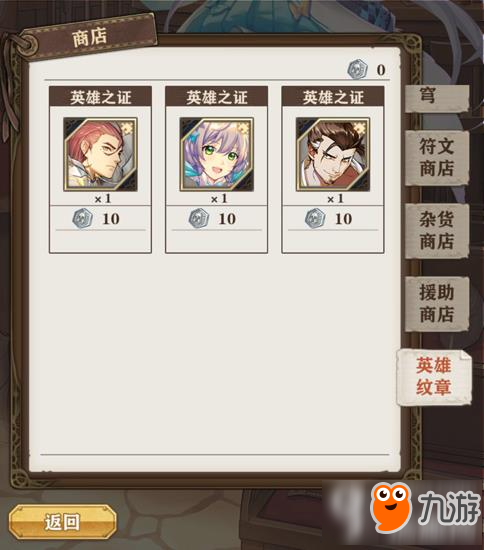Buy third 英雄之证 for 10 coins
The width and height of the screenshot is (484, 550).
point(333,219)
